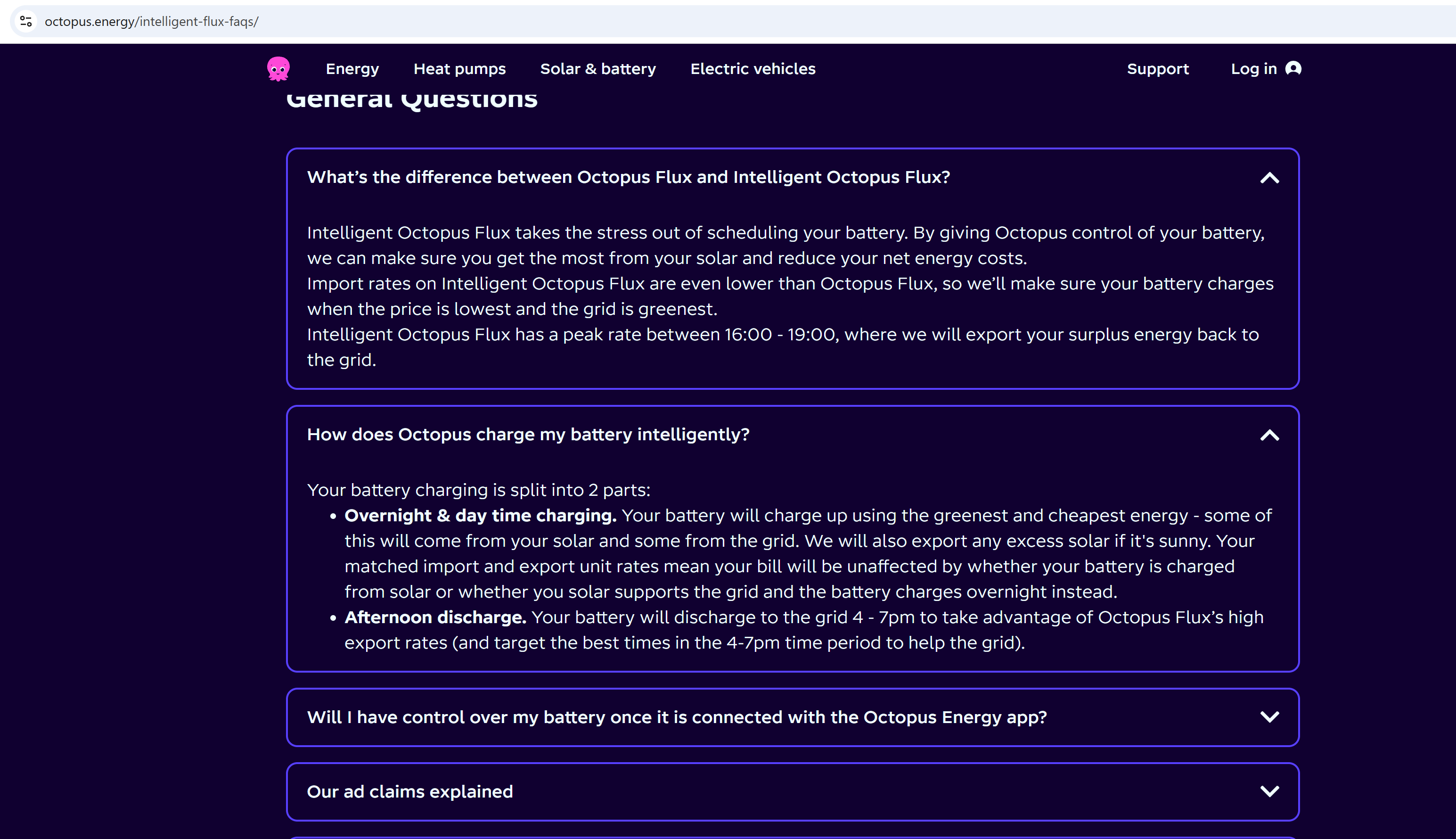This screenshot has width=1456, height=839.
Task: Expand the Our ad claims explained section
Action: point(1269,792)
